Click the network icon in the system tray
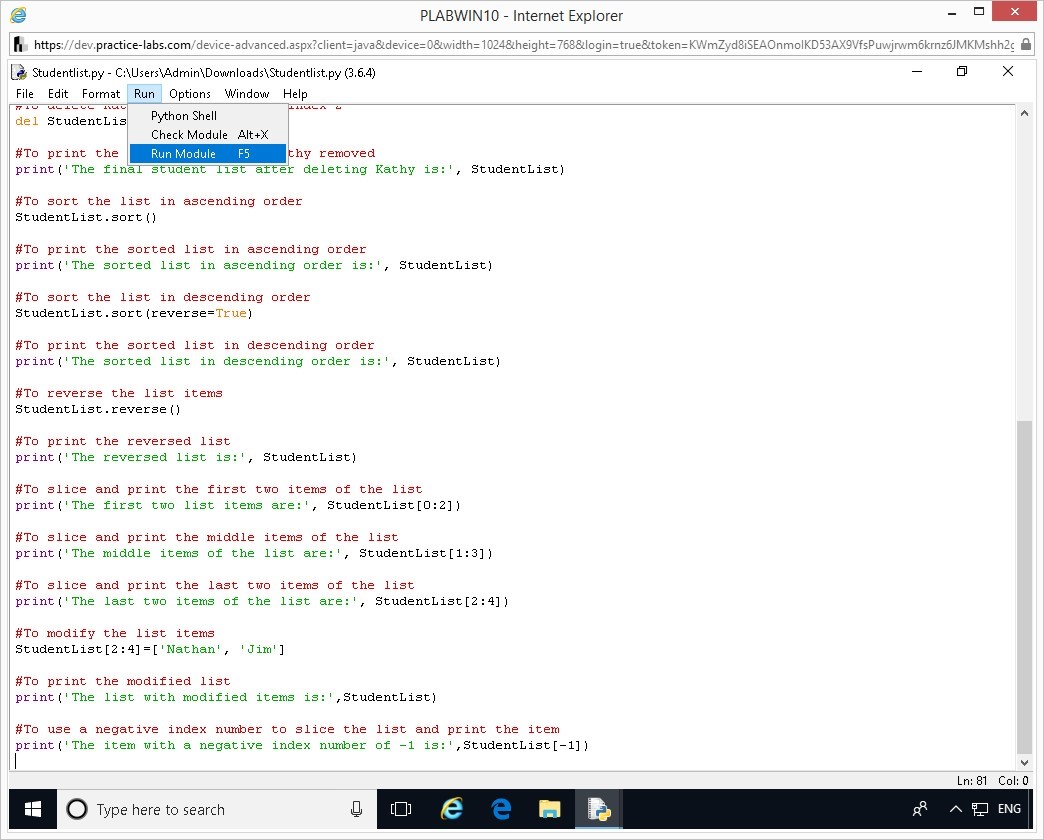Image resolution: width=1044 pixels, height=840 pixels. point(981,809)
